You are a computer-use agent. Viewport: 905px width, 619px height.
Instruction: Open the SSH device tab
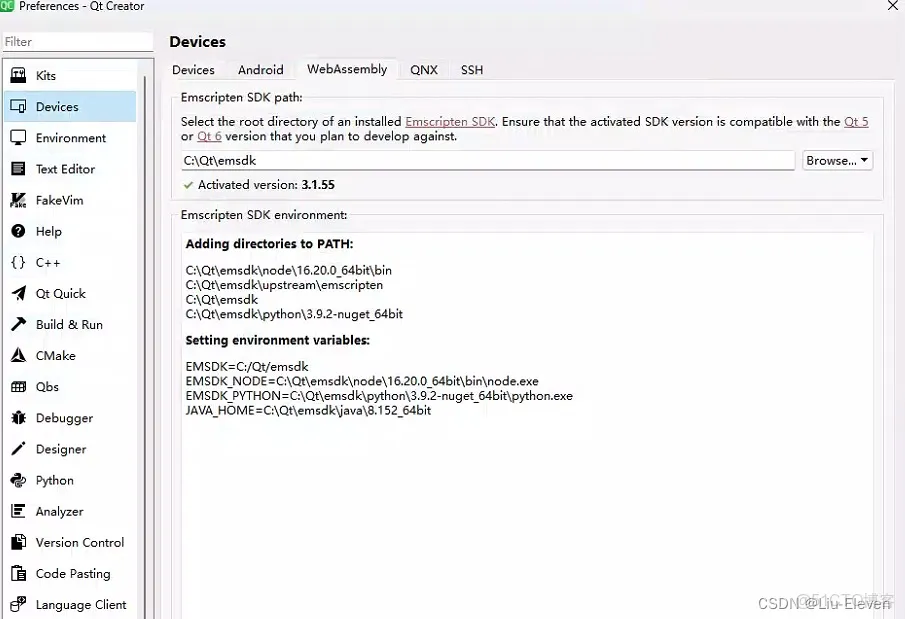[471, 70]
